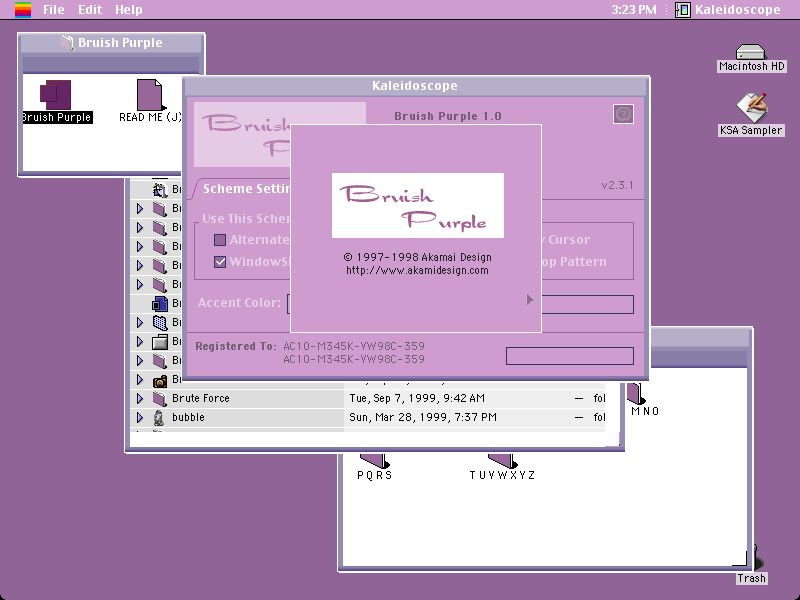Expand the bubble folder triangle
This screenshot has height=600, width=800.
[140, 417]
